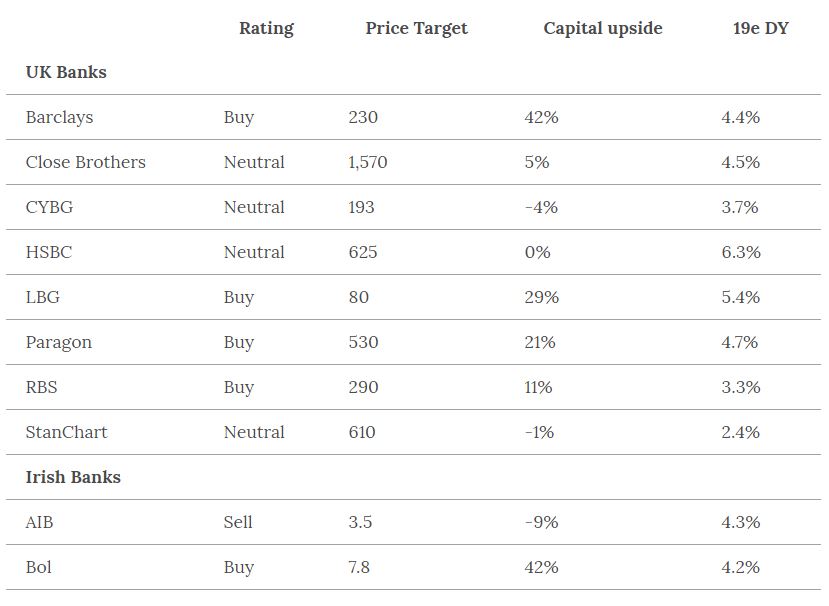Image resolution: width=829 pixels, height=606 pixels.
Task: Click the Capital upside column header
Action: click(x=602, y=28)
